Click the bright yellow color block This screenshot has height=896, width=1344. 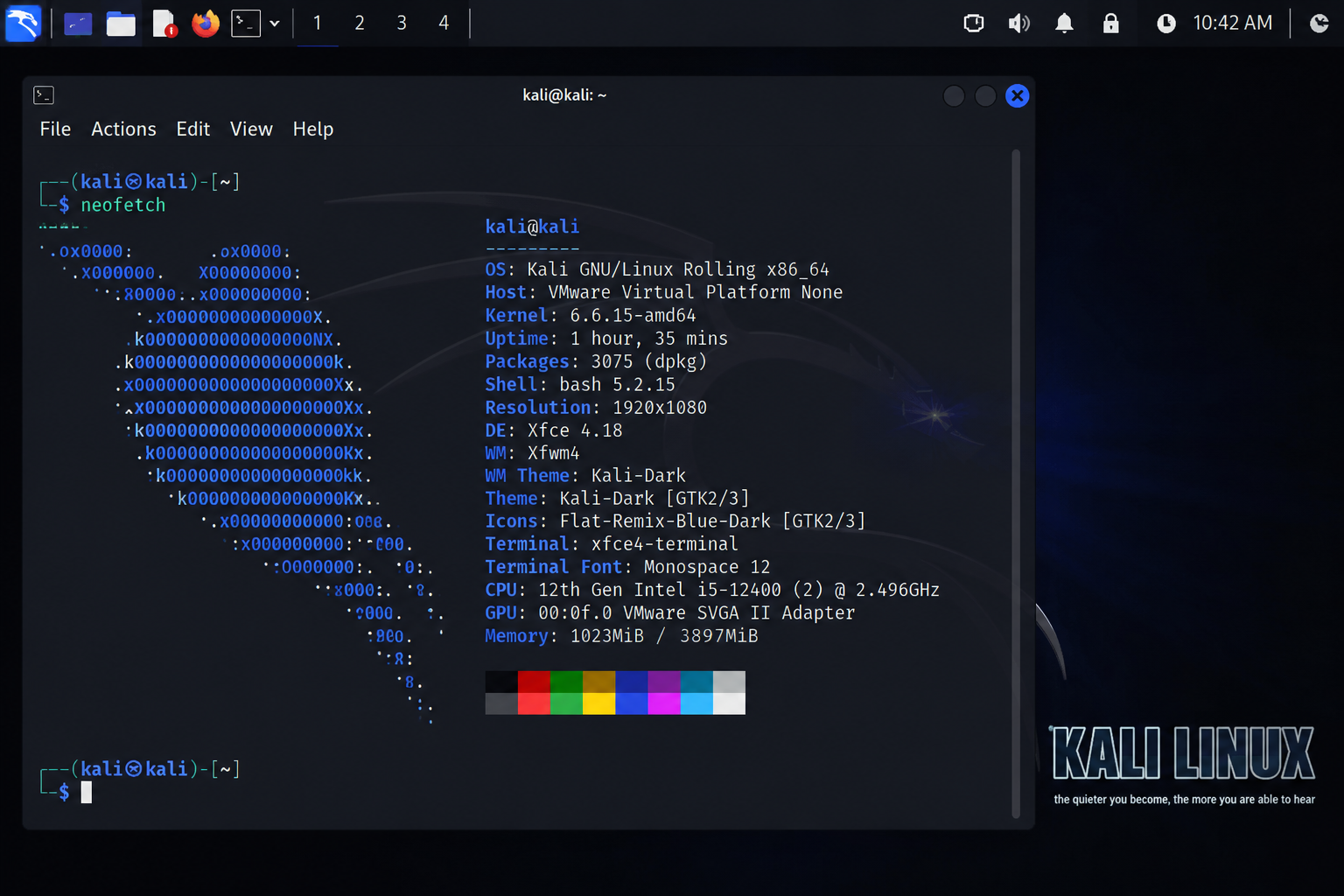click(x=598, y=703)
